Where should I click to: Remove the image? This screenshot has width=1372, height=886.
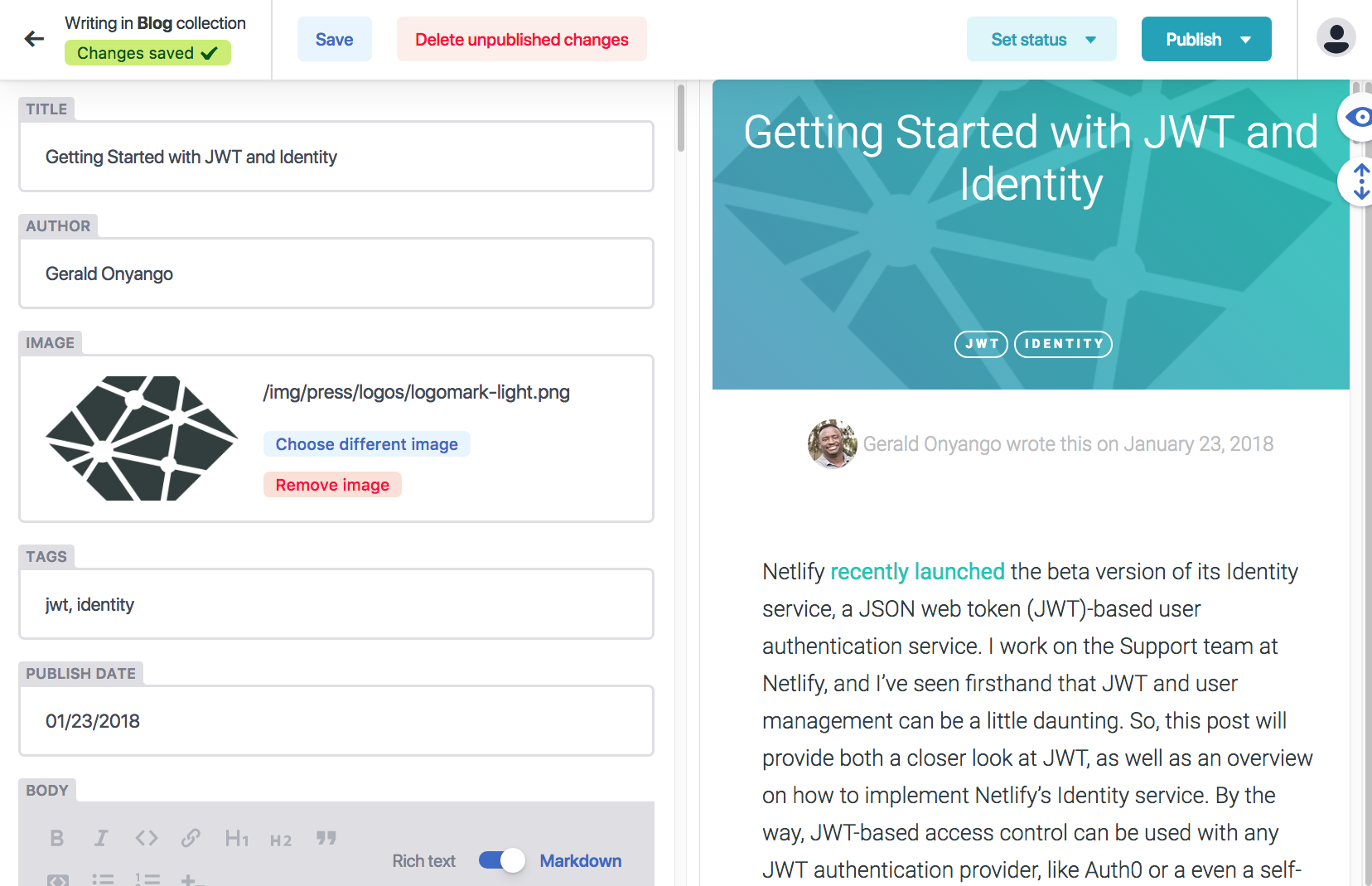[x=332, y=484]
